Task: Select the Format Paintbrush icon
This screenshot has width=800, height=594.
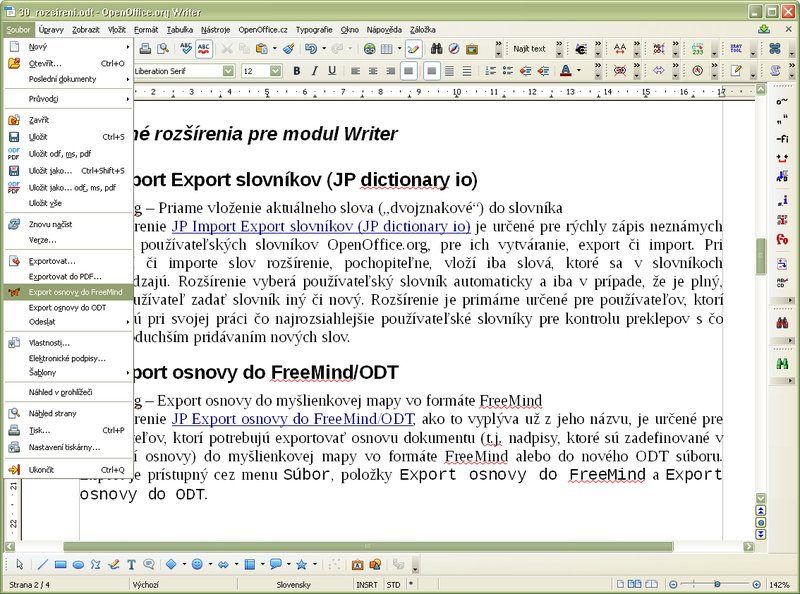Action: pyautogui.click(x=289, y=48)
